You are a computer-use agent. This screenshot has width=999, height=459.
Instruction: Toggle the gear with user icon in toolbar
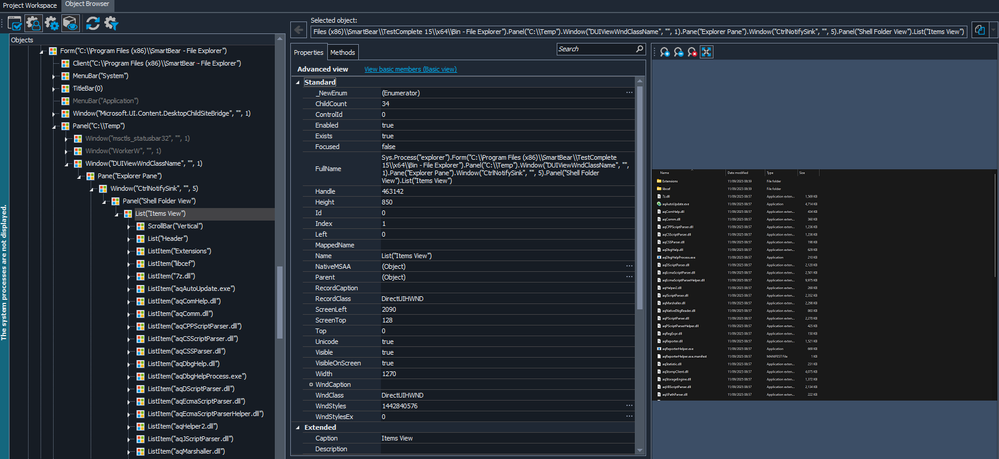tap(33, 22)
